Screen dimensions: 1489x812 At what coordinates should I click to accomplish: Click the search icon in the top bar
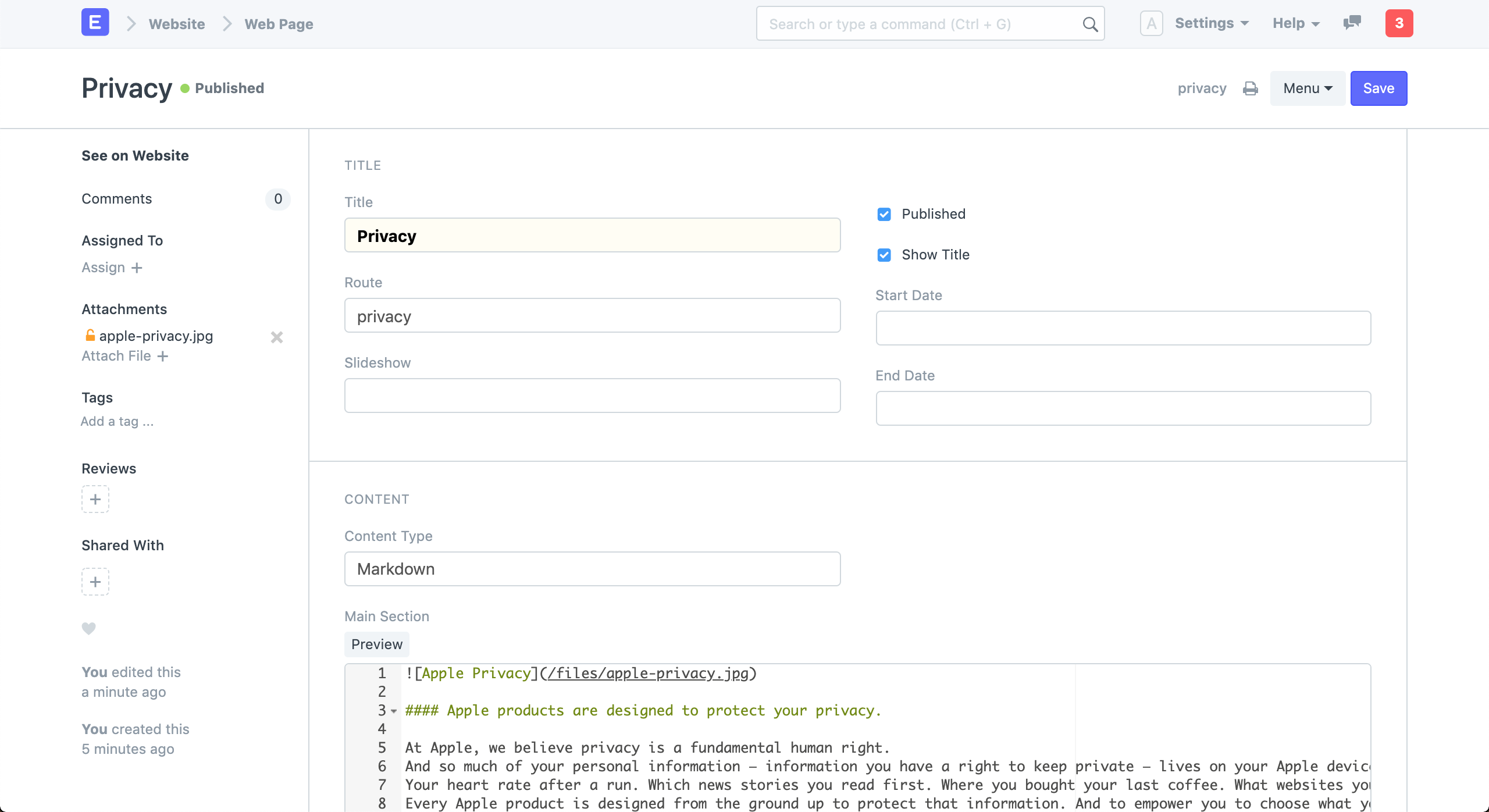[1090, 24]
